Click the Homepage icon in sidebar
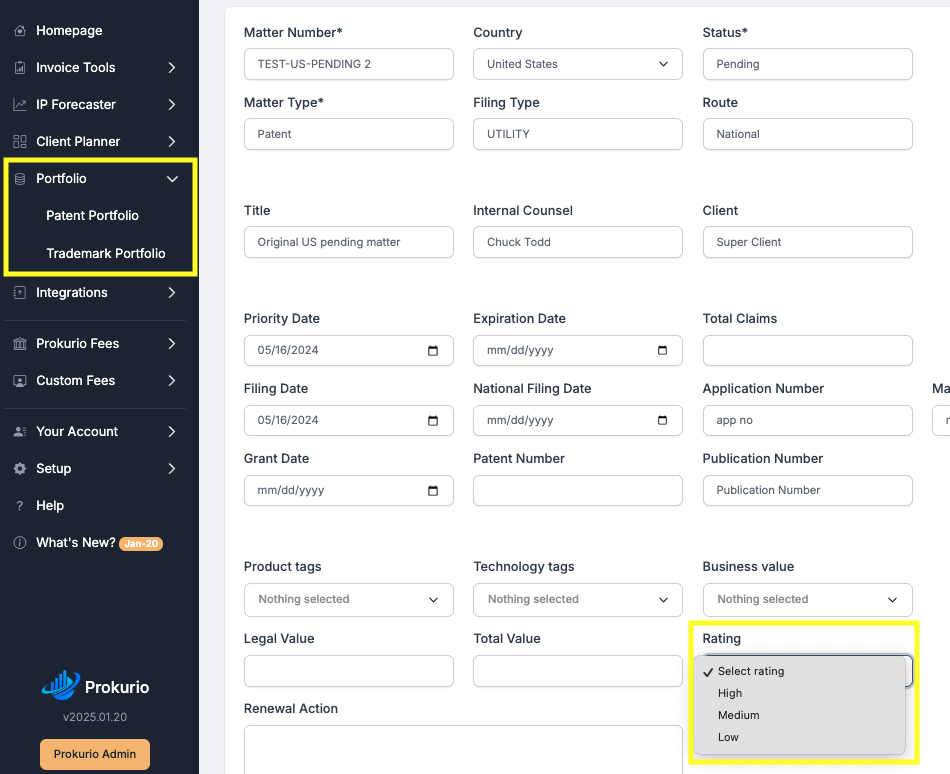The height and width of the screenshot is (774, 950). (20, 31)
